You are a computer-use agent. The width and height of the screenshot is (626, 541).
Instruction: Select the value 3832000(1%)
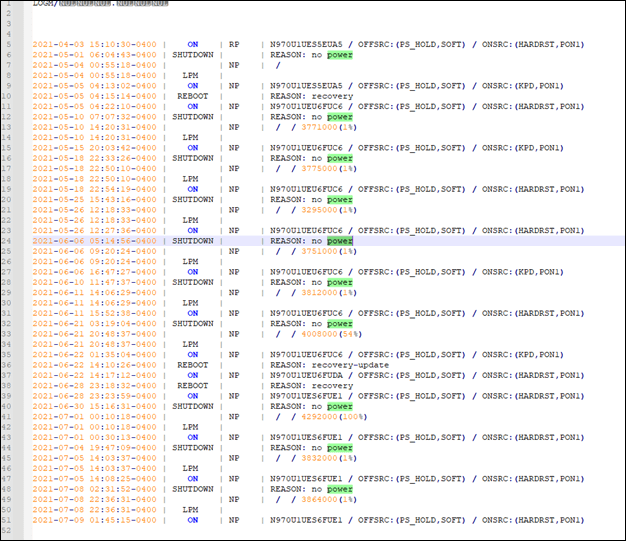coord(329,458)
